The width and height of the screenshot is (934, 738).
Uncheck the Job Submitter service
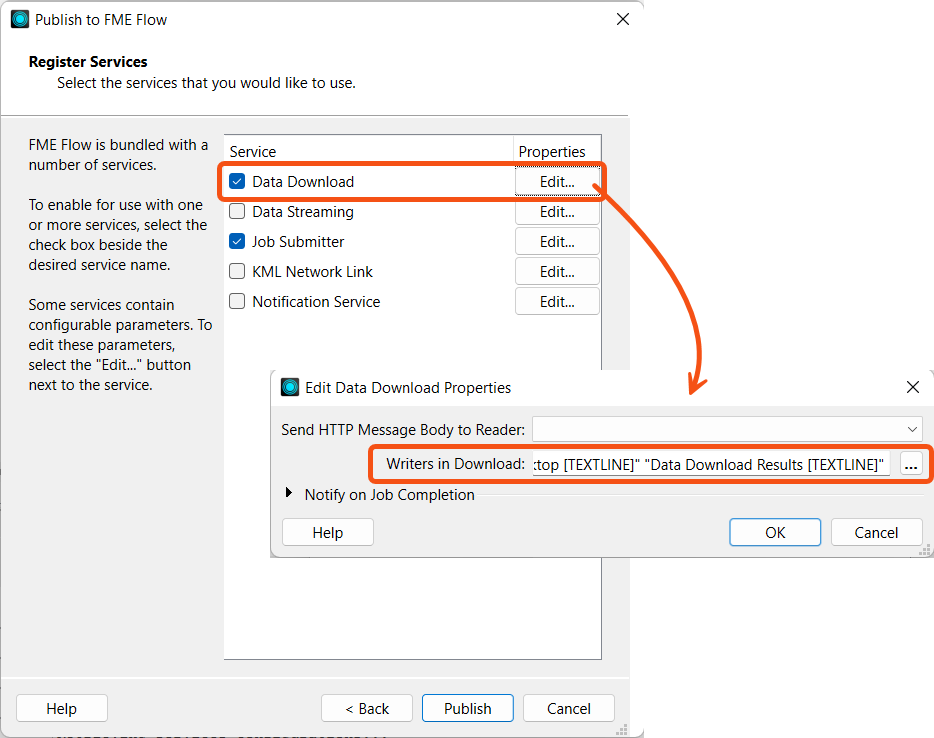click(237, 241)
